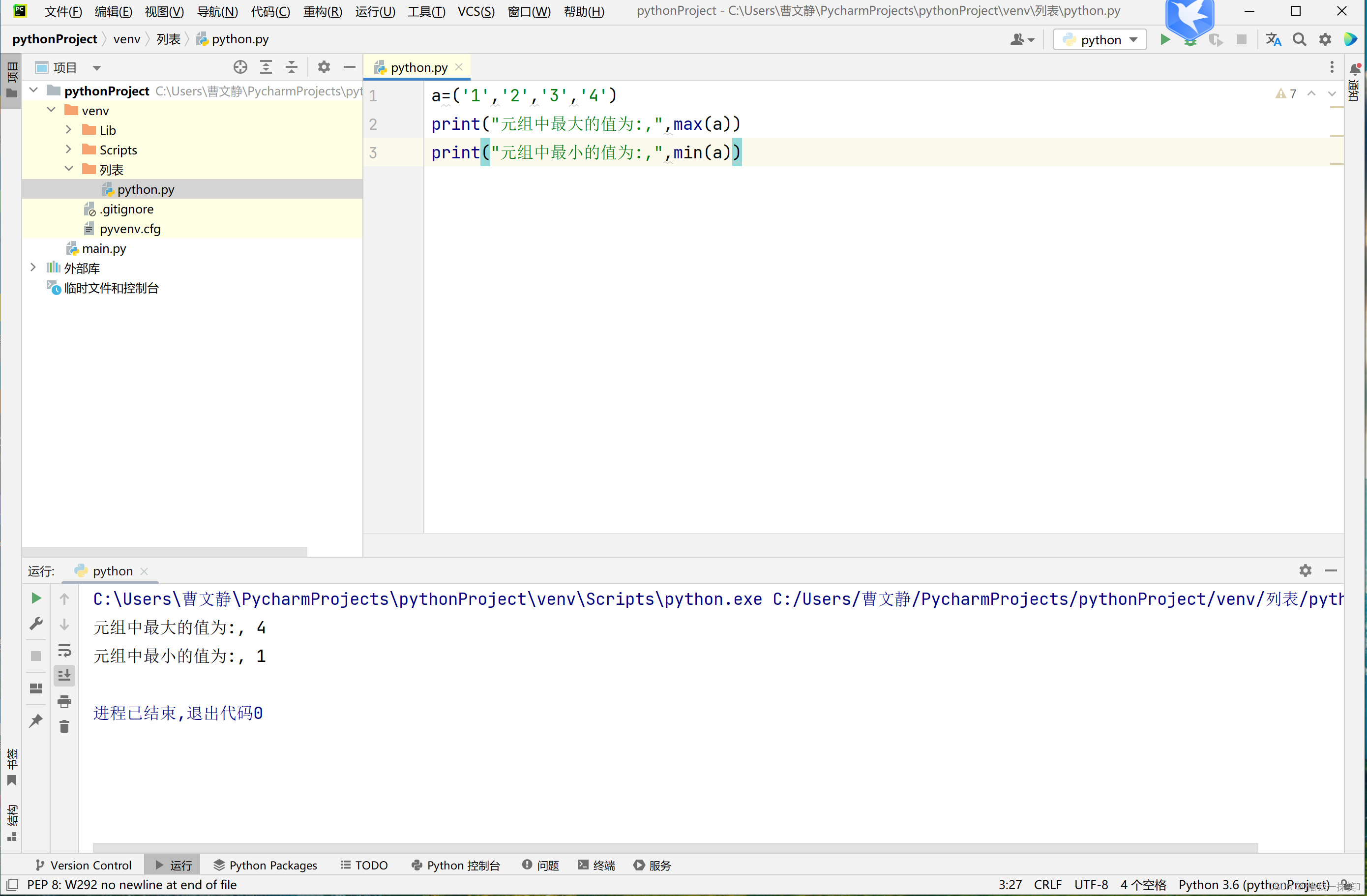
Task: Expand the 外部库 node in project tree
Action: [x=30, y=267]
